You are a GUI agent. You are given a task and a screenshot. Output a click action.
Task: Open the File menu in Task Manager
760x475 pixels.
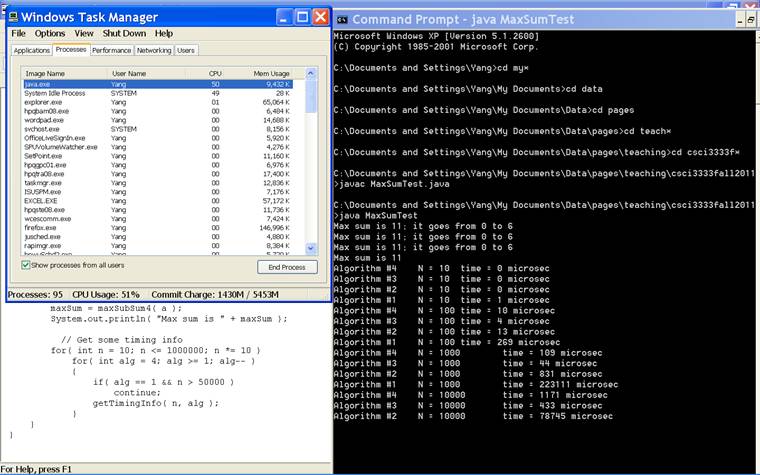pos(18,33)
